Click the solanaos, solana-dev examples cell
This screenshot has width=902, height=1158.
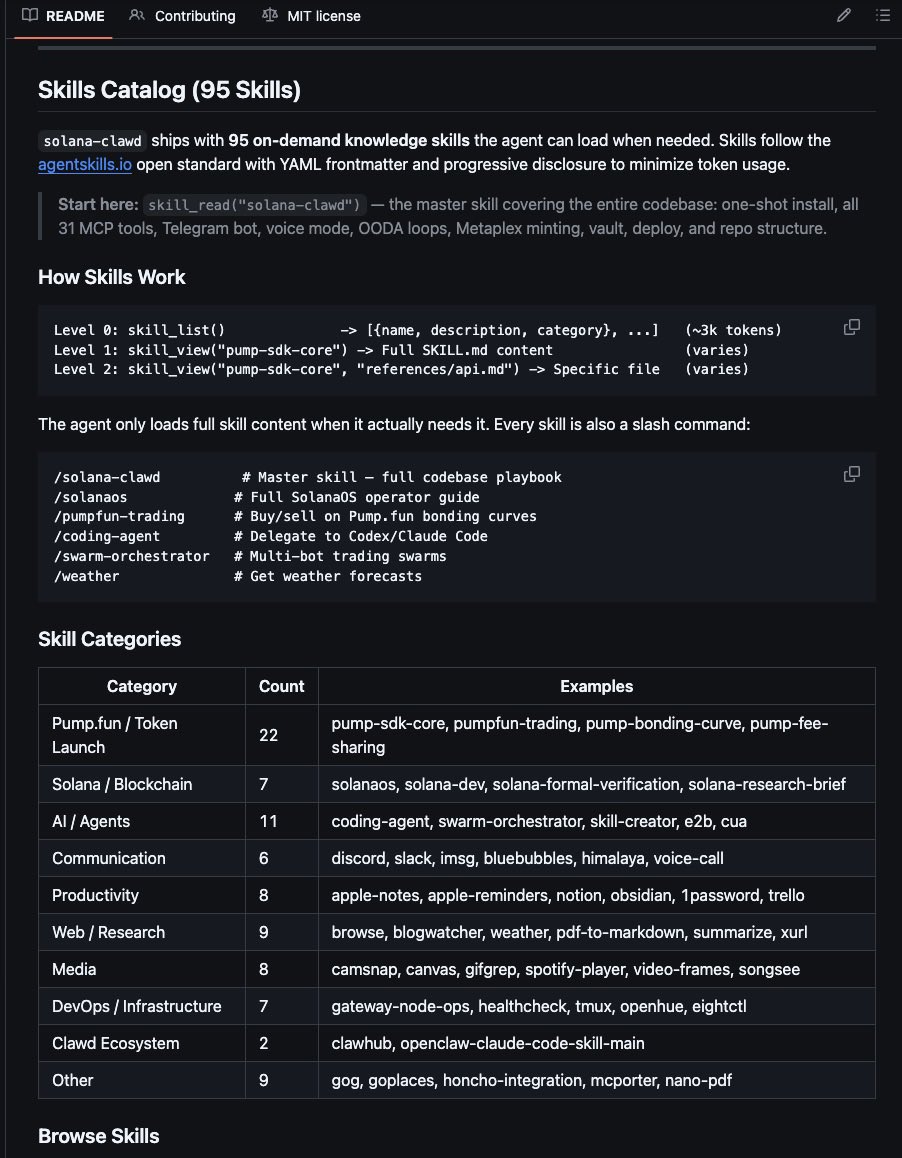[x=597, y=784]
